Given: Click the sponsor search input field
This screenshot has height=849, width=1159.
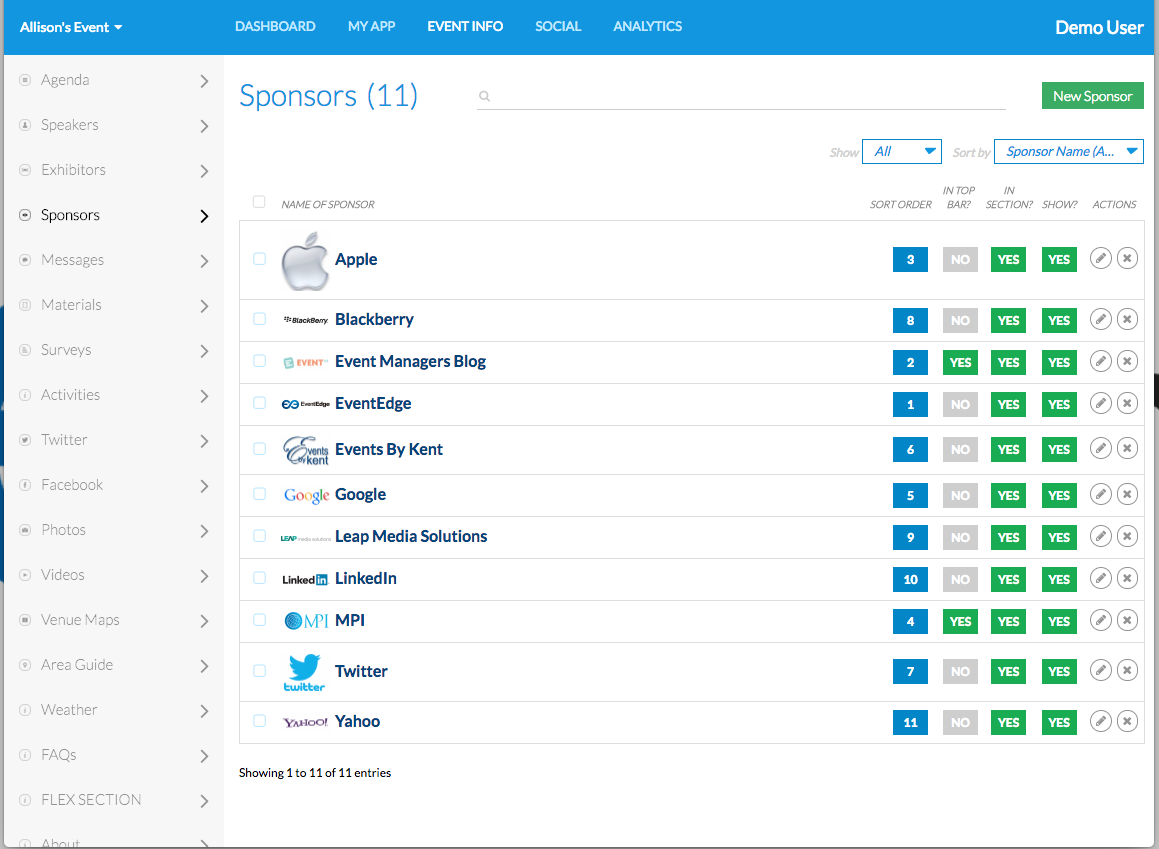Looking at the screenshot, I should 741,96.
